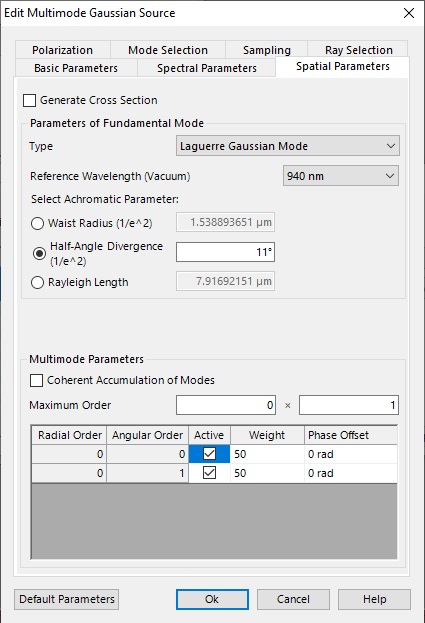Switch to the Polarization tab
This screenshot has height=623, width=425.
pos(63,50)
